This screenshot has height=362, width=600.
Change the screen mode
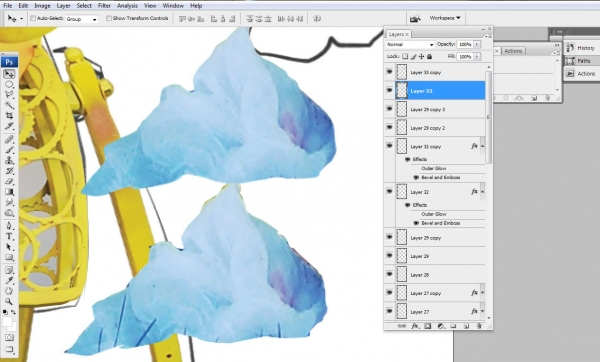click(x=9, y=349)
